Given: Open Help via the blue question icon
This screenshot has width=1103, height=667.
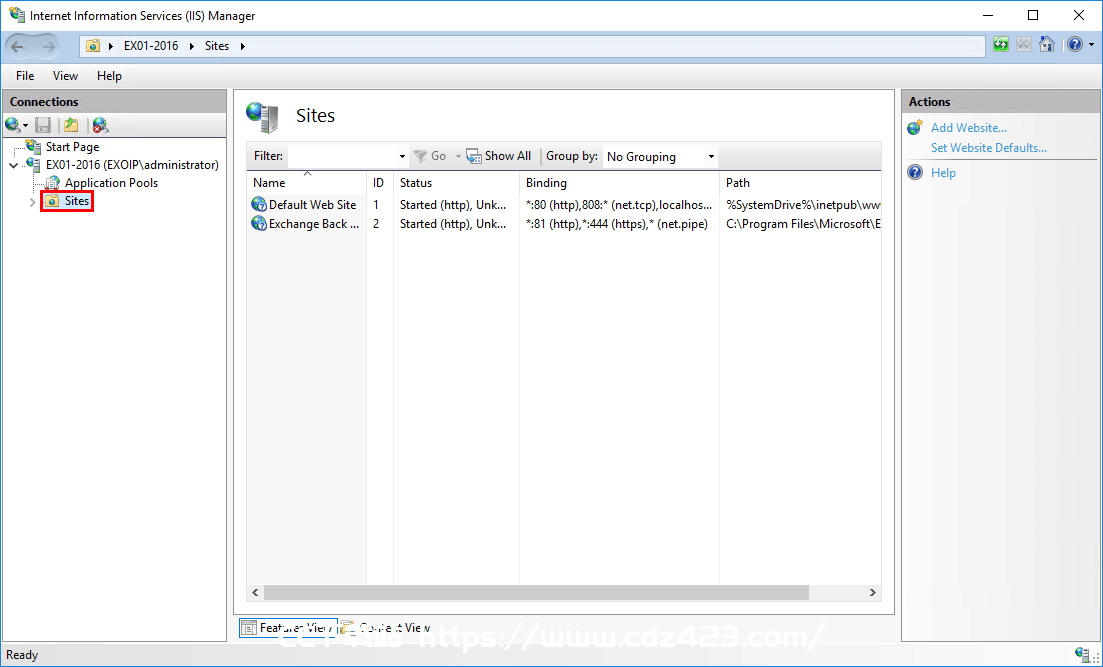Looking at the screenshot, I should click(x=1075, y=45).
